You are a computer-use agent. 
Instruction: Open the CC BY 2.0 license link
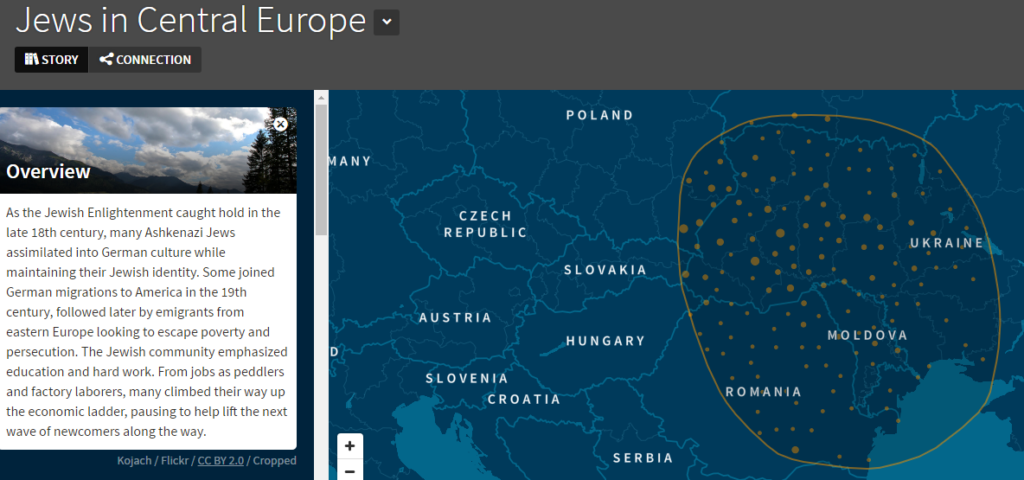pyautogui.click(x=221, y=460)
